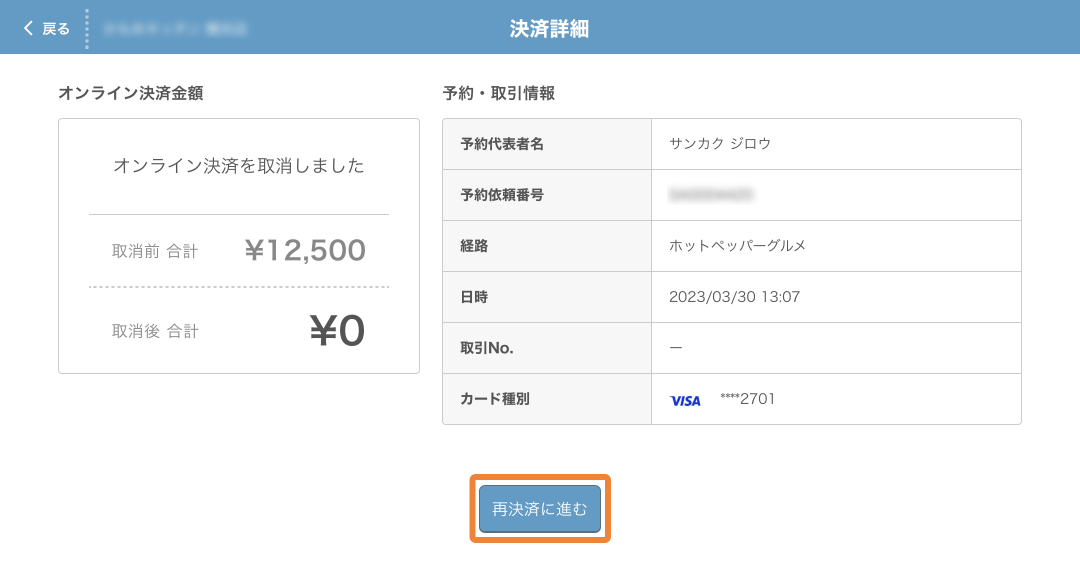Click the 戻る back label
Viewport: 1080px width, 565px height.
[56, 28]
